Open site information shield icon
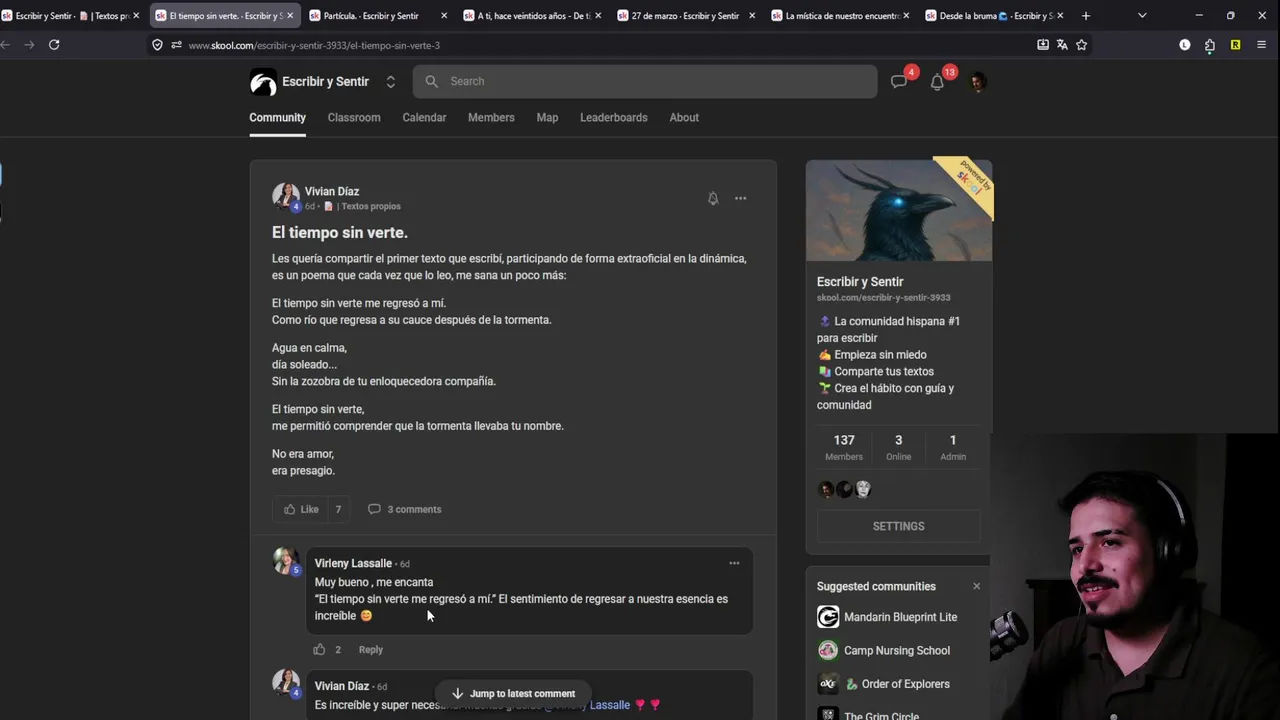Image resolution: width=1280 pixels, height=720 pixels. click(x=157, y=45)
